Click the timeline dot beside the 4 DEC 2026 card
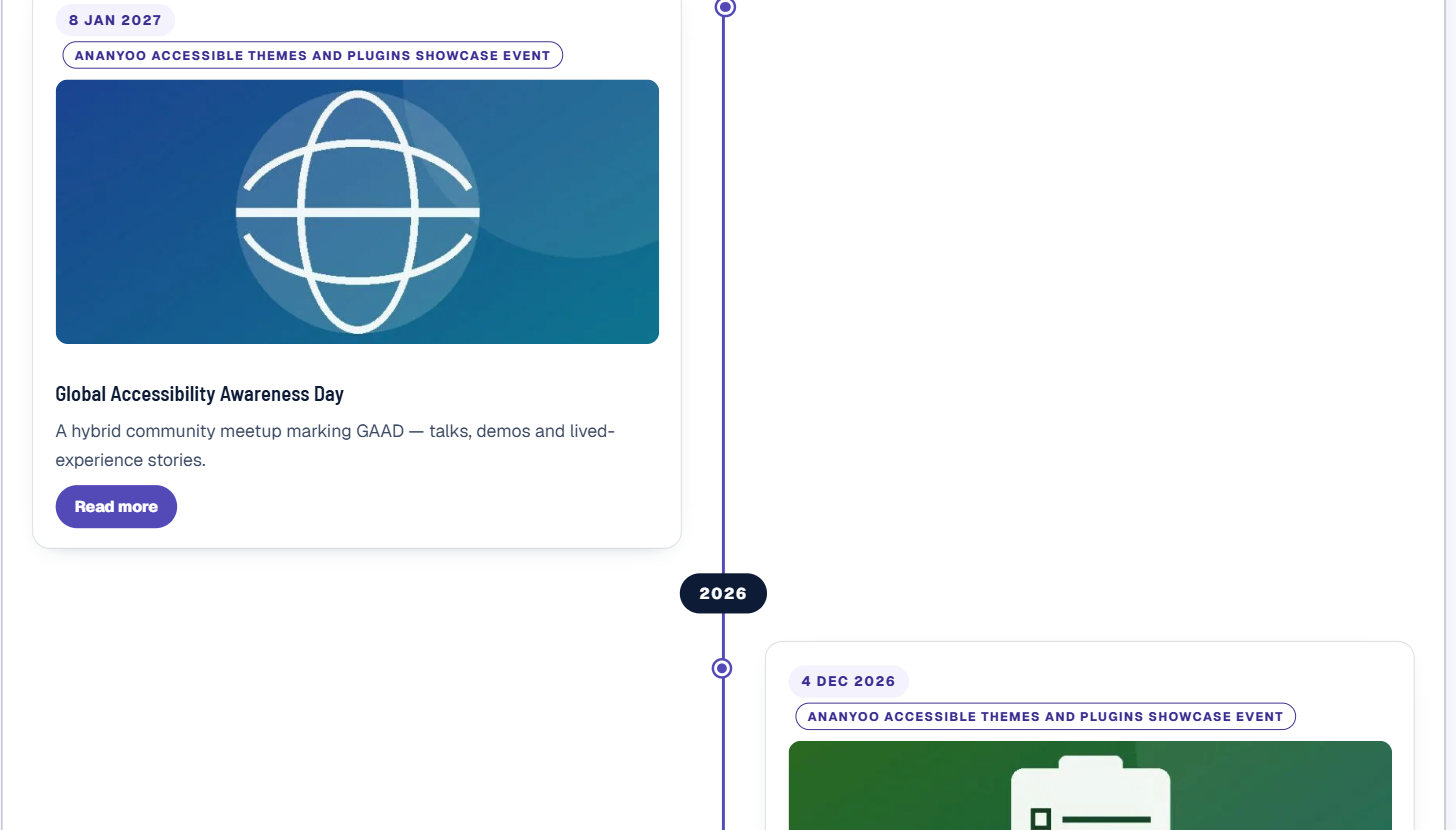Viewport: 1456px width, 830px height. click(722, 668)
